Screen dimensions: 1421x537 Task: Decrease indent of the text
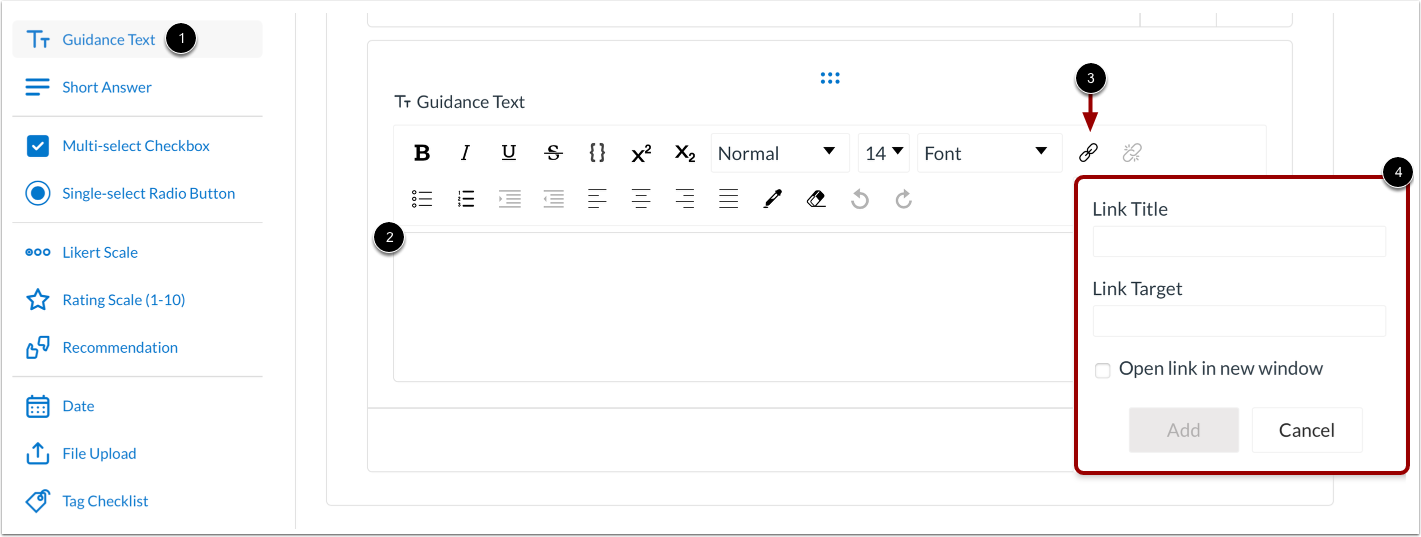553,199
